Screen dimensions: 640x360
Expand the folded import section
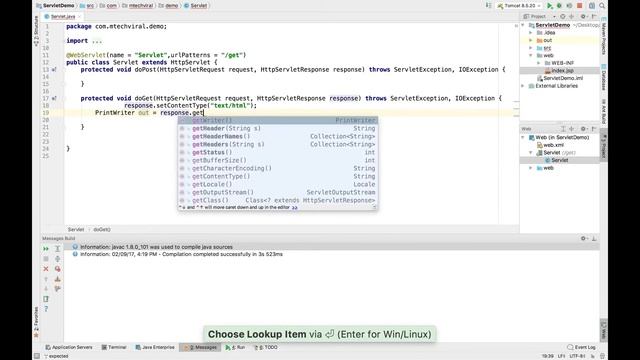(x=97, y=41)
